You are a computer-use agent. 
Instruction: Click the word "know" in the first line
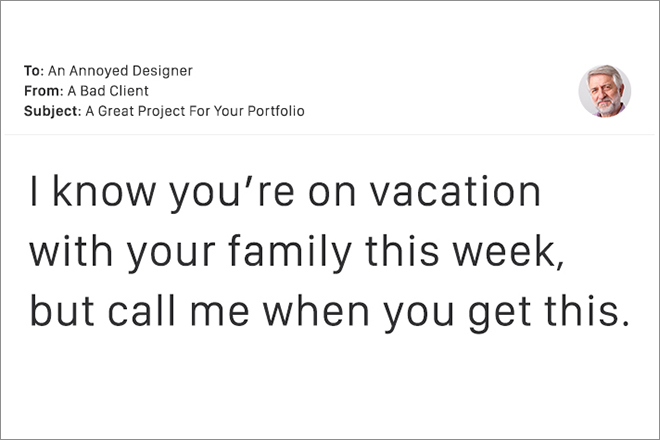click(x=104, y=192)
